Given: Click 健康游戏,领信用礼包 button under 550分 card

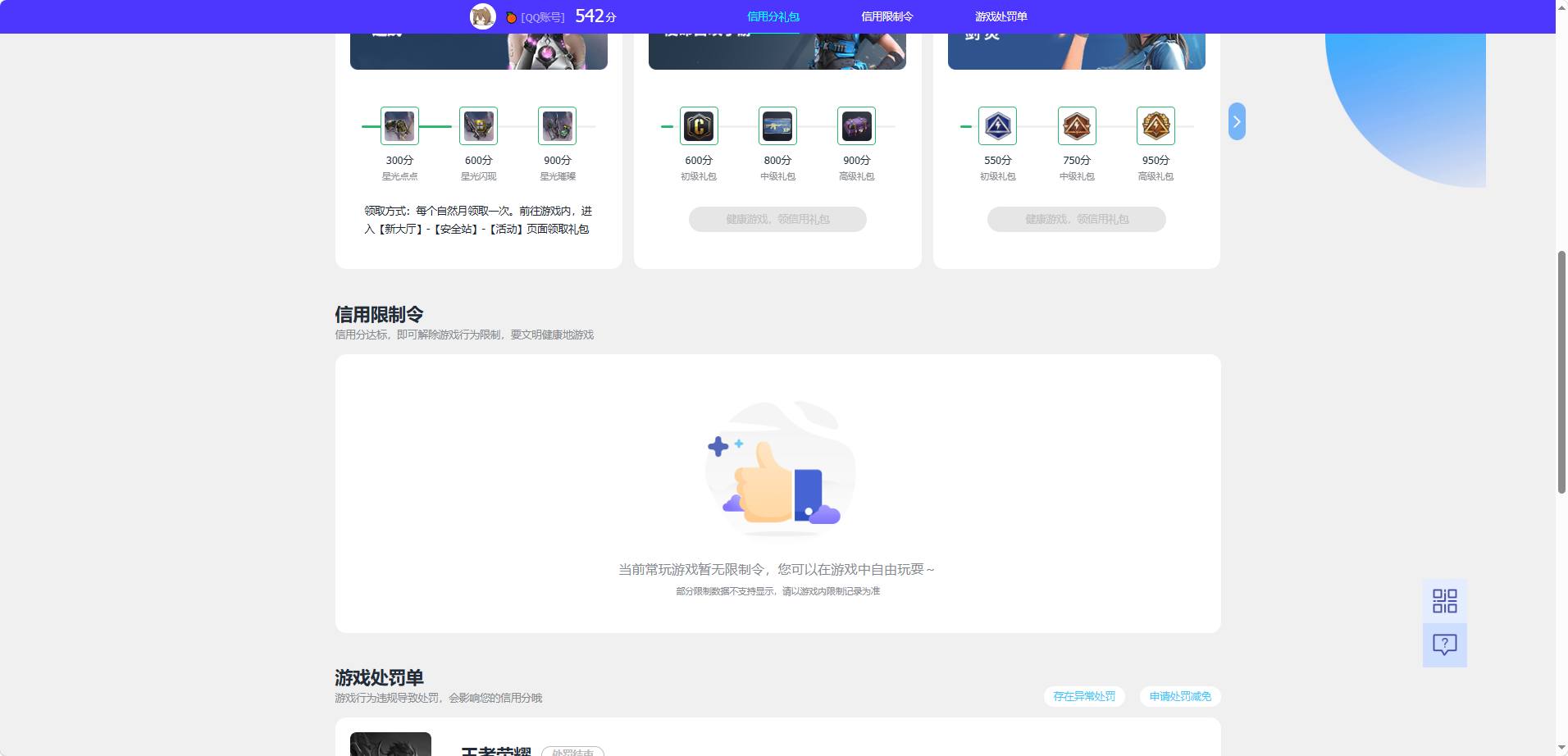Looking at the screenshot, I should [x=1077, y=219].
